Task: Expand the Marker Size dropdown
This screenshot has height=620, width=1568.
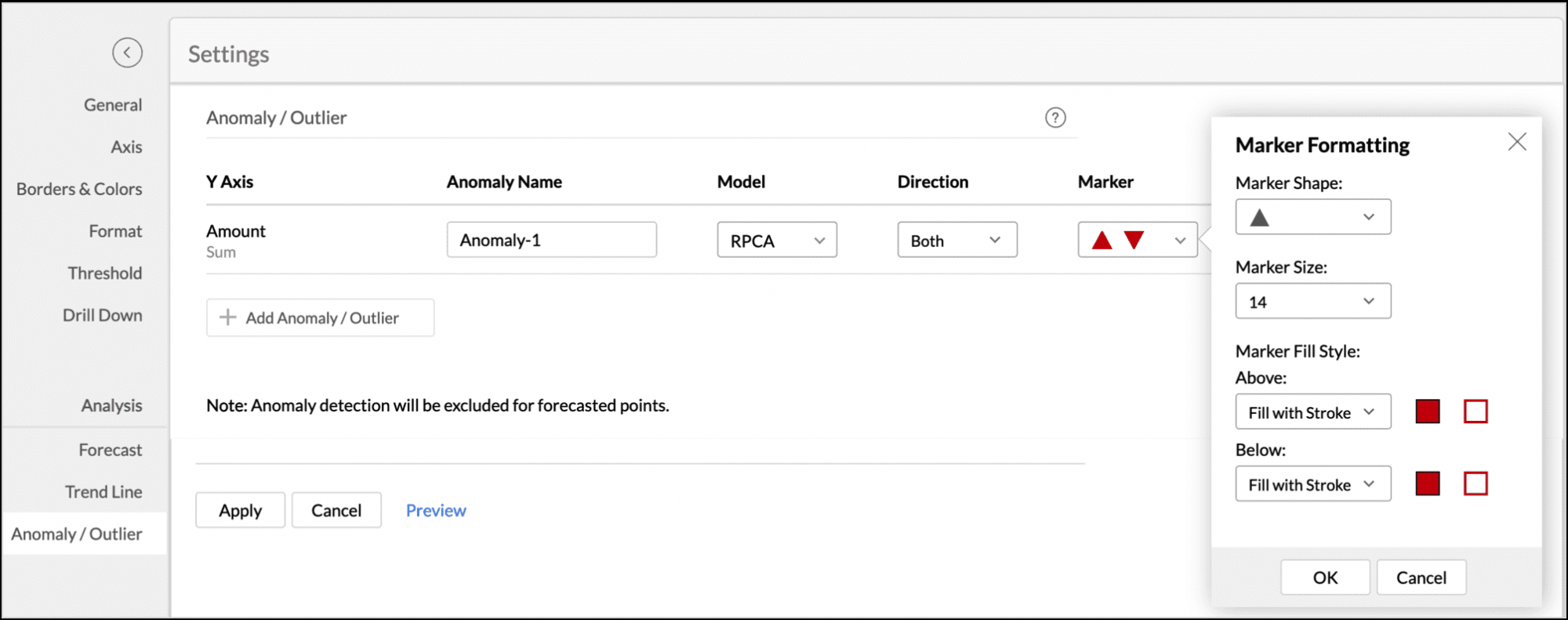Action: point(1312,302)
